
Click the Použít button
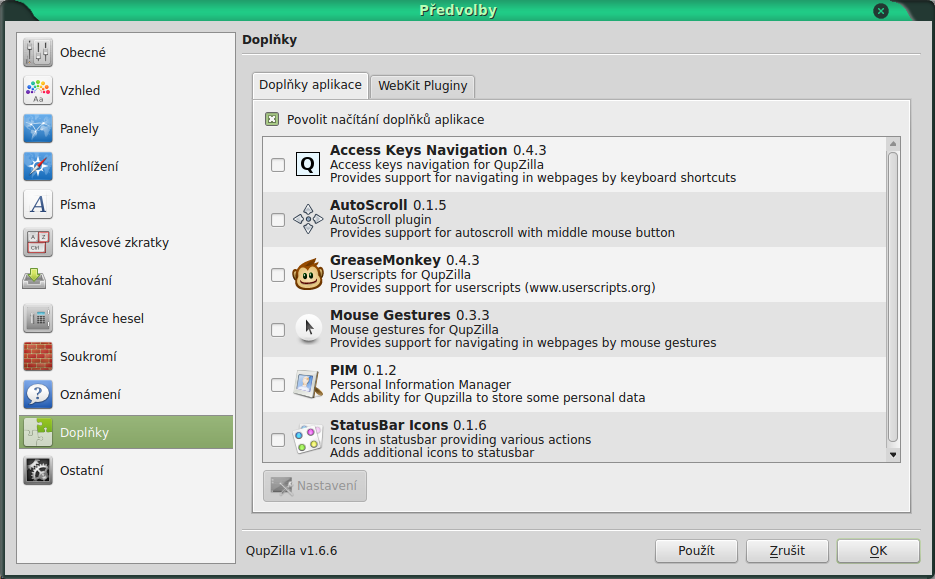coord(696,550)
